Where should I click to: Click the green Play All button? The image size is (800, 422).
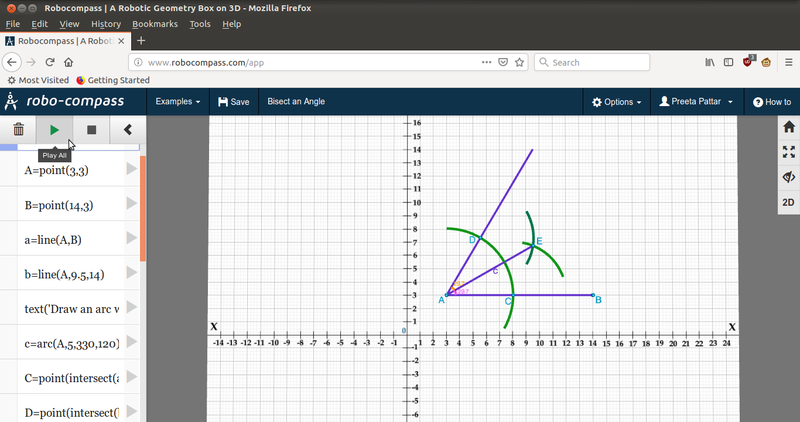[55, 130]
